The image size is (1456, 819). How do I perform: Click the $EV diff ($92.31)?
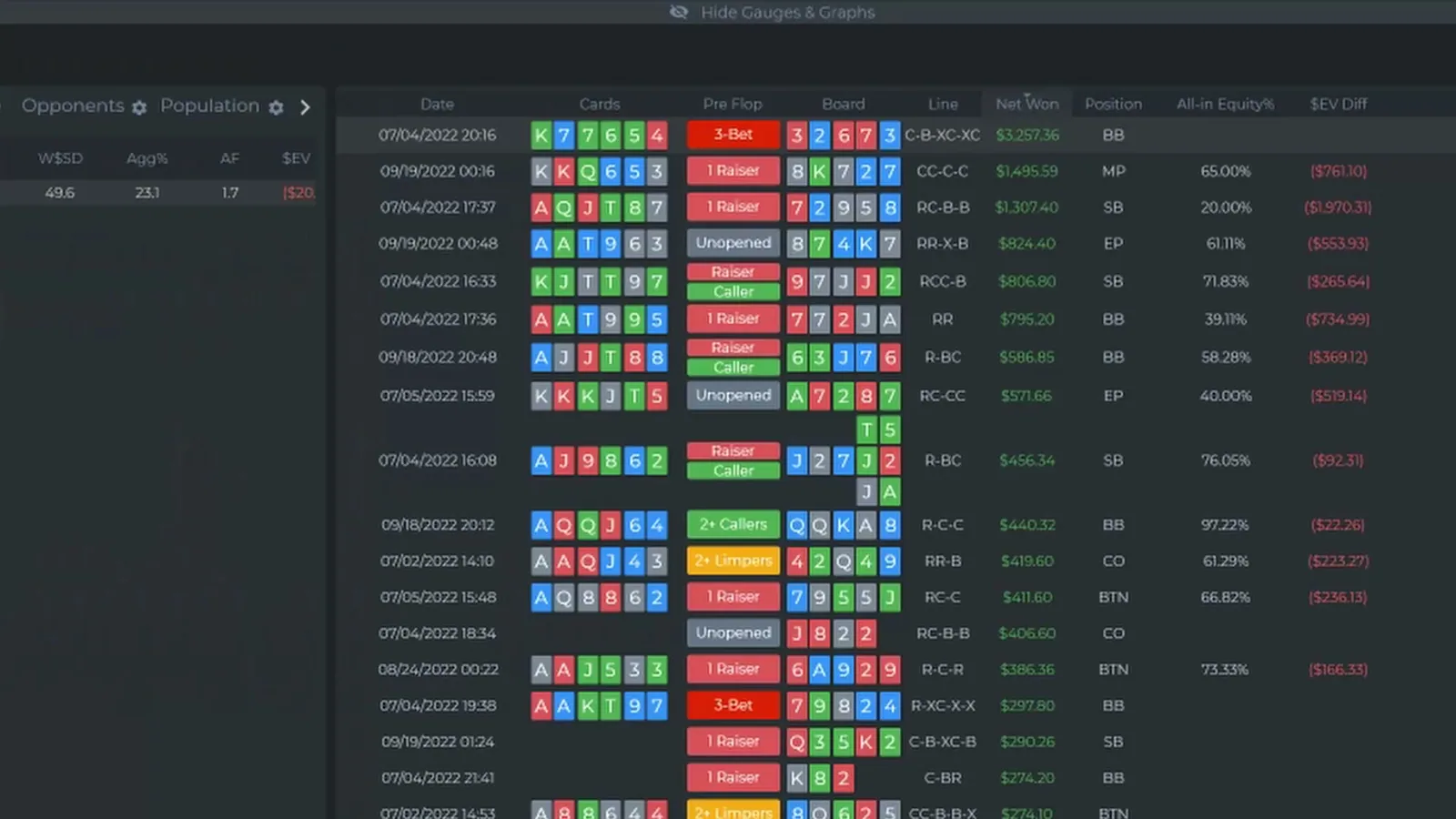1338,460
